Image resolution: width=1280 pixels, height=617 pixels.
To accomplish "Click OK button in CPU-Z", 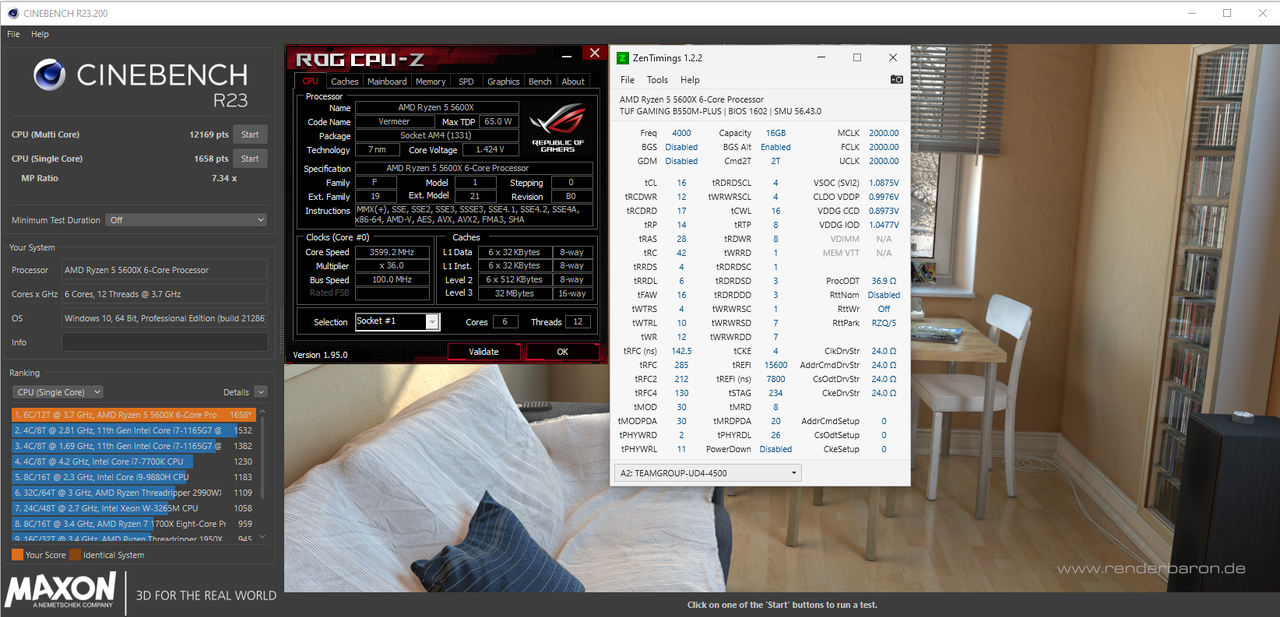I will [562, 352].
